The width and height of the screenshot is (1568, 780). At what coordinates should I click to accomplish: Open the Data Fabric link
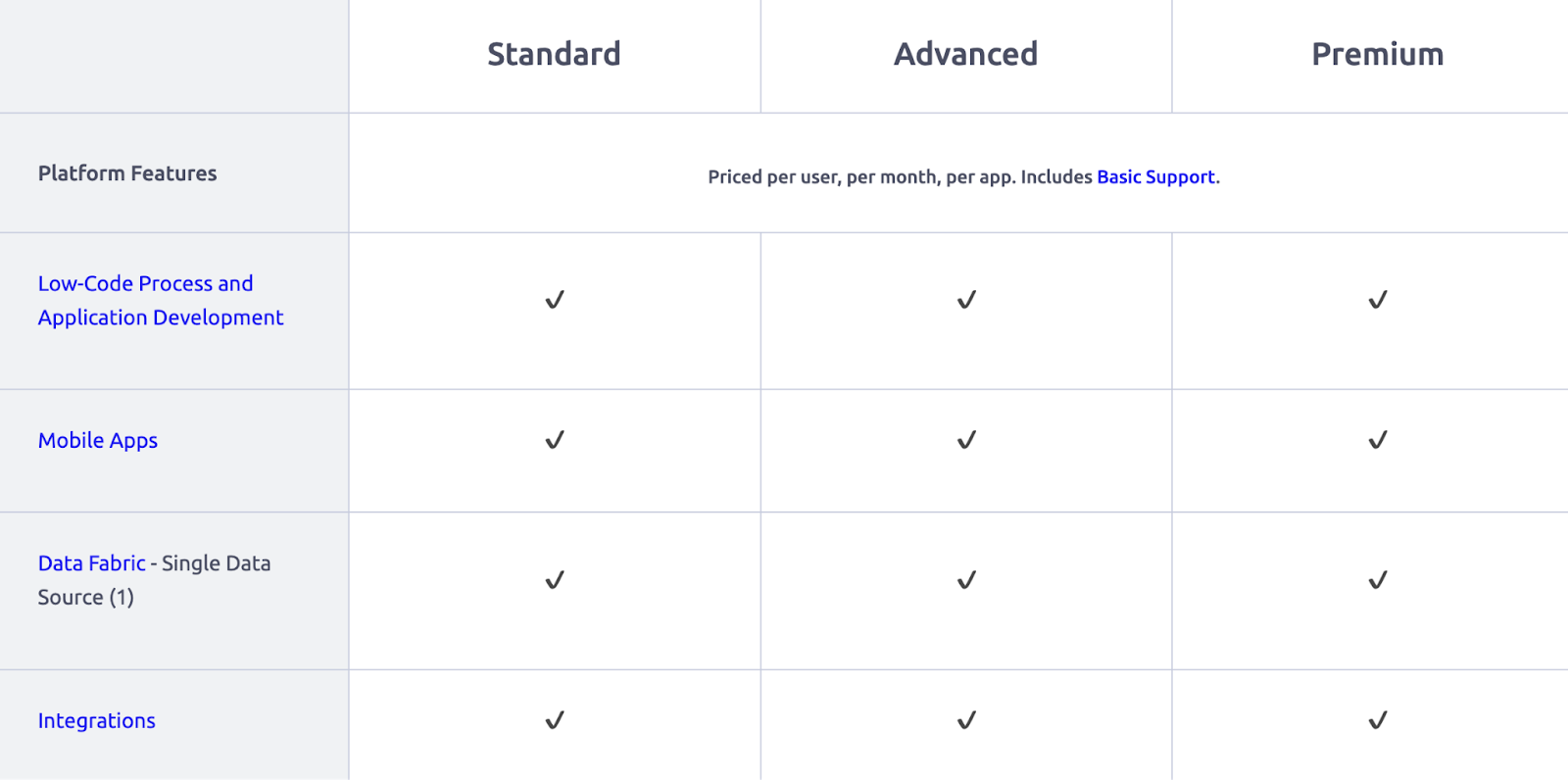(x=92, y=563)
